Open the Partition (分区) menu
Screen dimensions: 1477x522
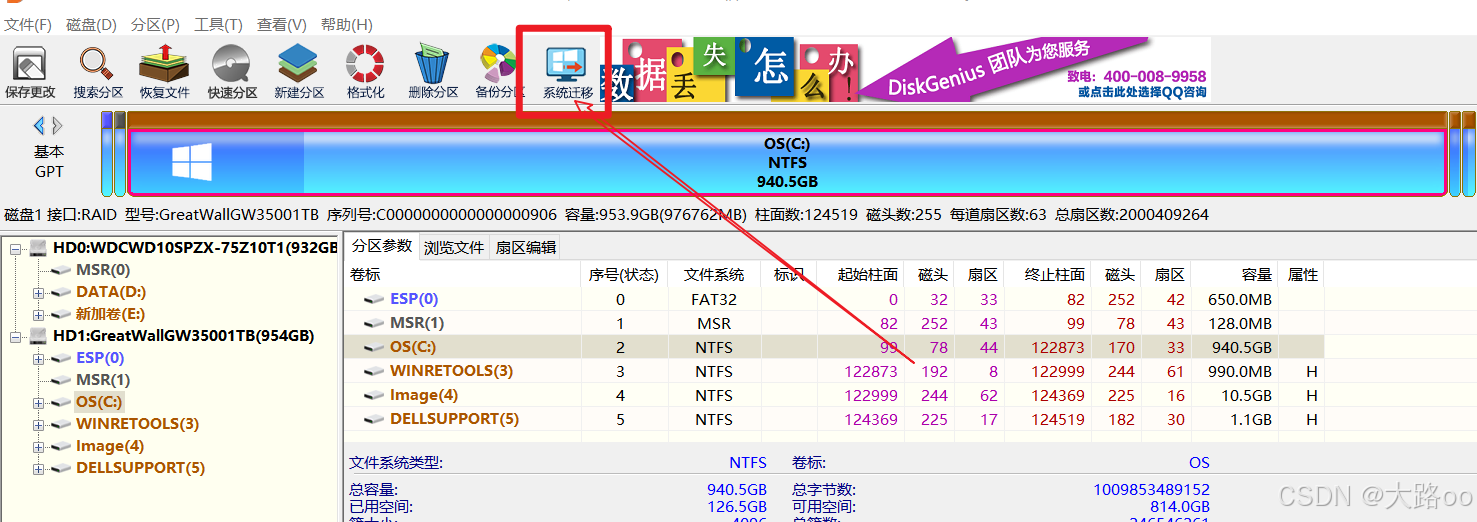click(155, 24)
